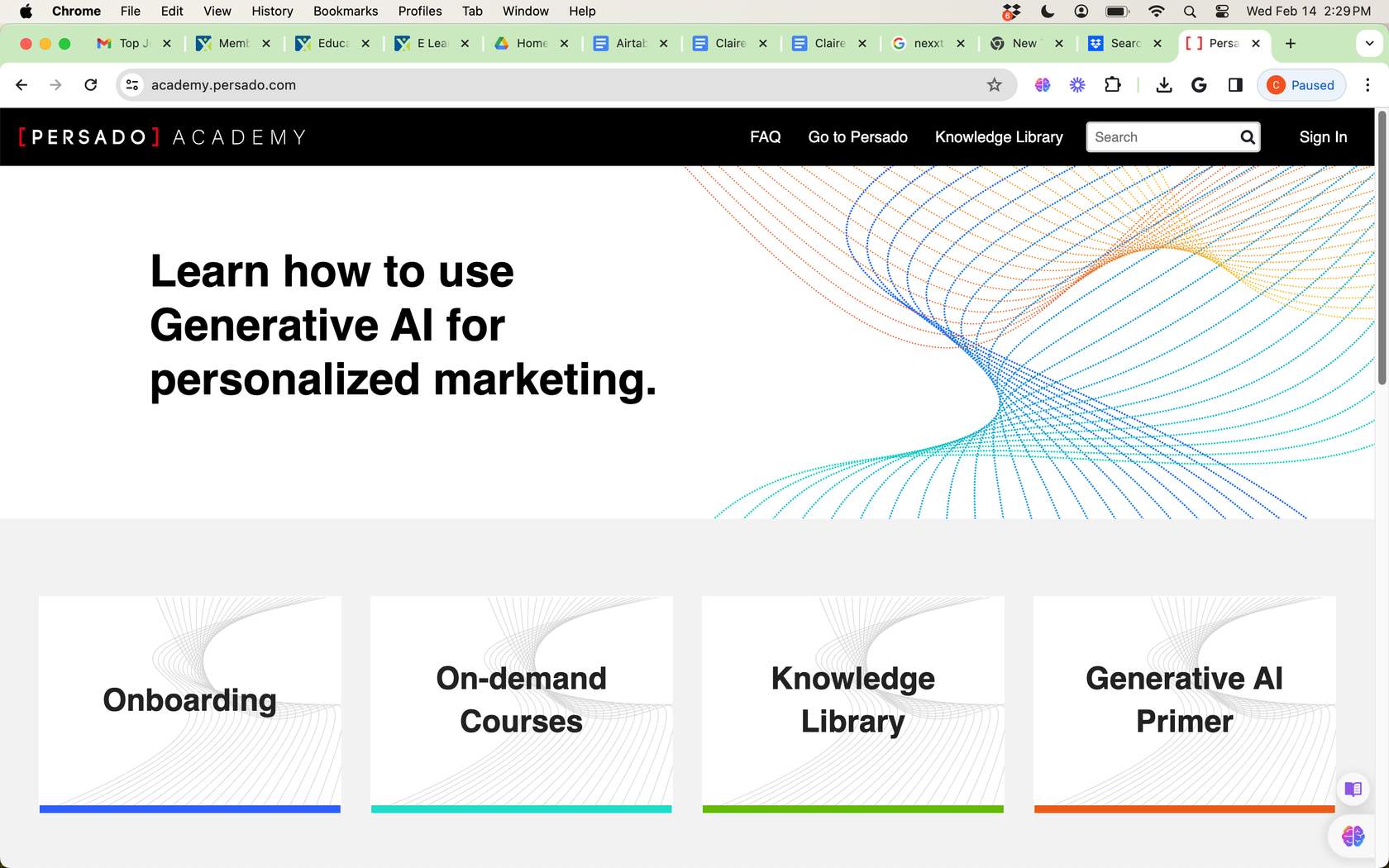This screenshot has height=868, width=1389.
Task: Expand the tab search dropdown arrow
Action: [x=1369, y=43]
